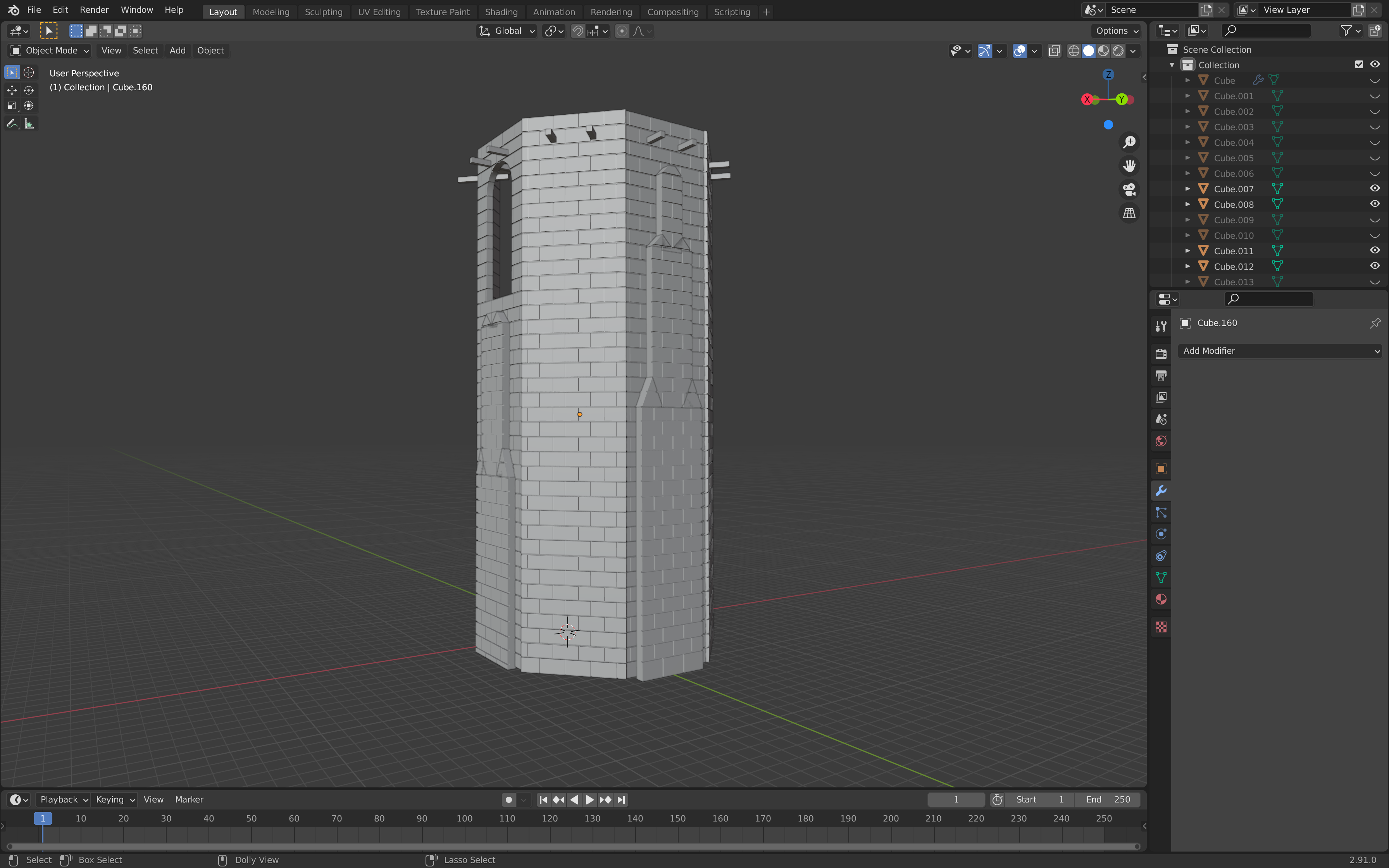This screenshot has width=1389, height=868.
Task: Hide Cube.012 with its eye icon
Action: pyautogui.click(x=1375, y=266)
